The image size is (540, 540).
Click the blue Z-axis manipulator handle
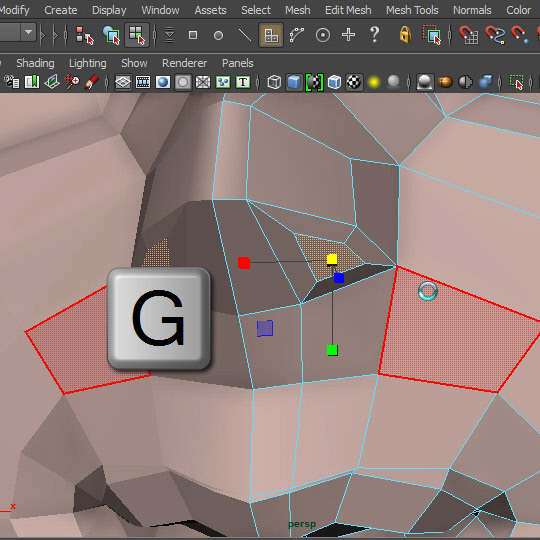tap(339, 278)
